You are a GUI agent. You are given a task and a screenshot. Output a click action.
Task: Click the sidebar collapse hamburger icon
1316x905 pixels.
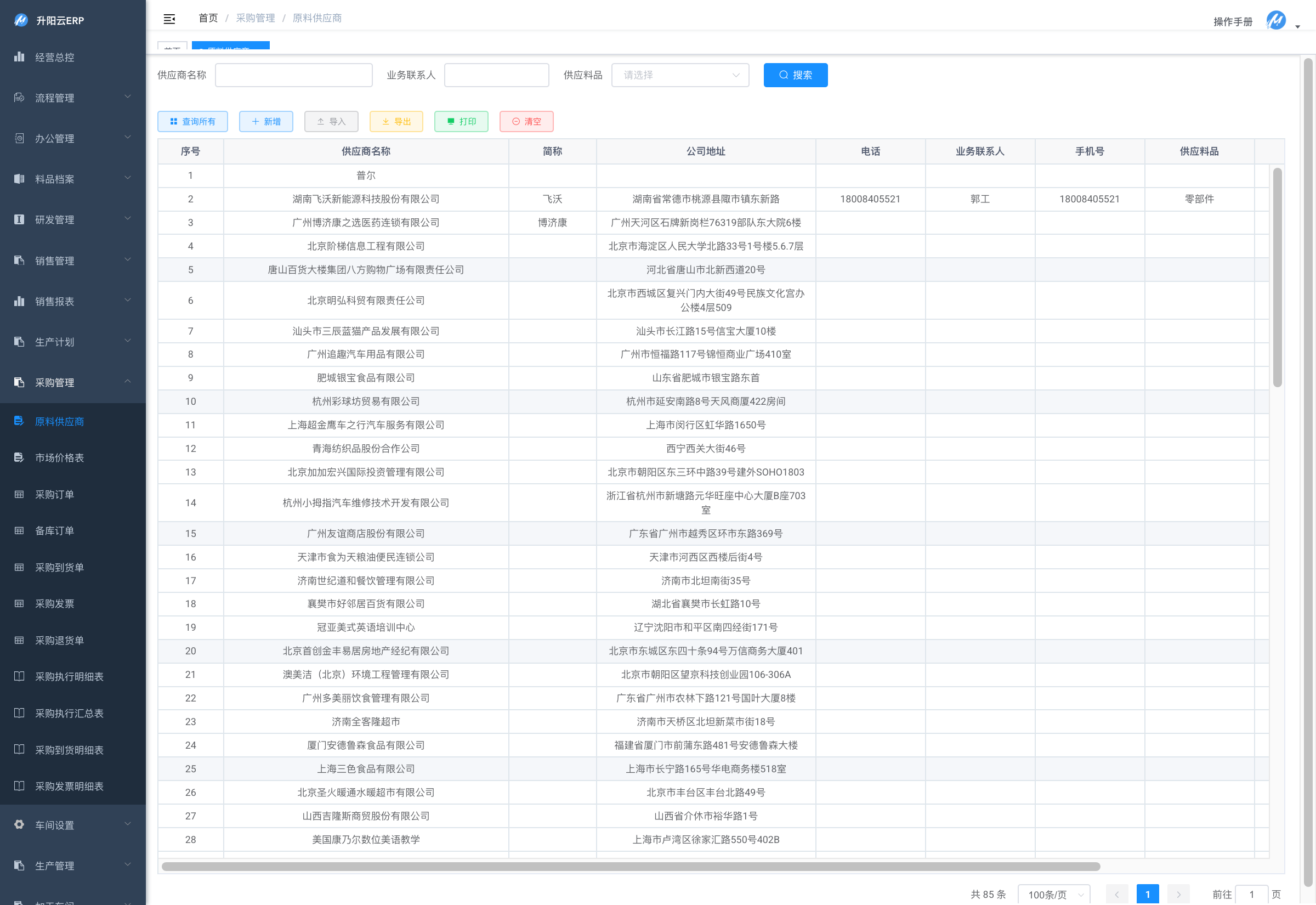click(169, 19)
